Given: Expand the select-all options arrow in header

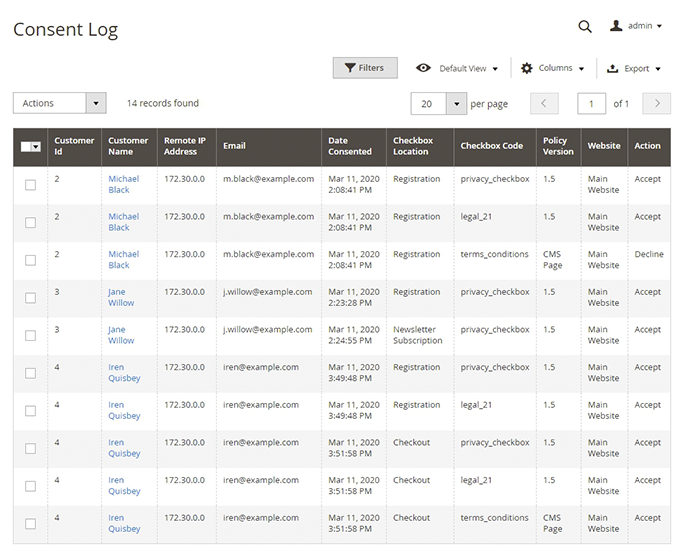Looking at the screenshot, I should click(x=37, y=146).
